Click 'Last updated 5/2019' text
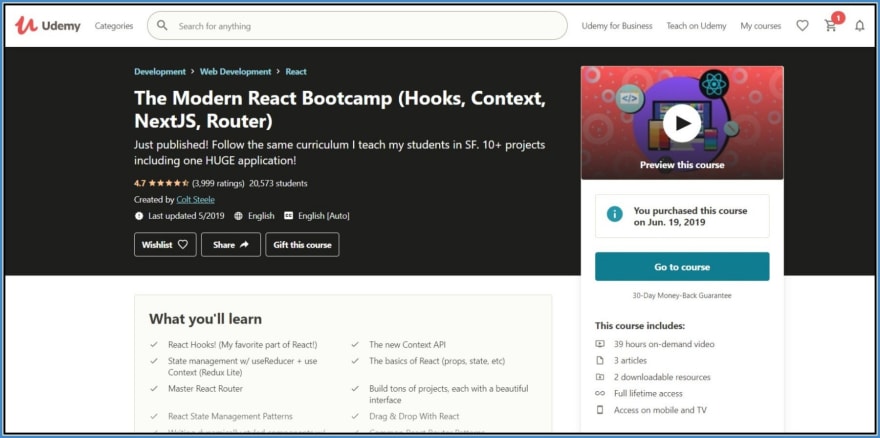Image resolution: width=880 pixels, height=438 pixels. 186,216
